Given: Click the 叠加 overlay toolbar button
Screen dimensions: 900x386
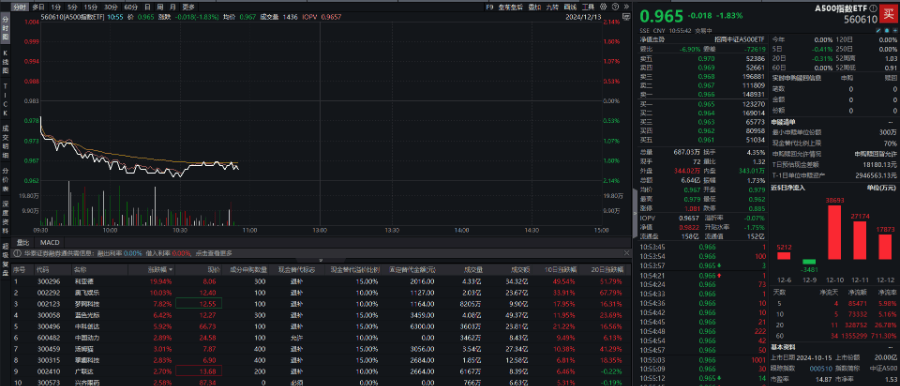Looking at the screenshot, I should click(x=534, y=7).
